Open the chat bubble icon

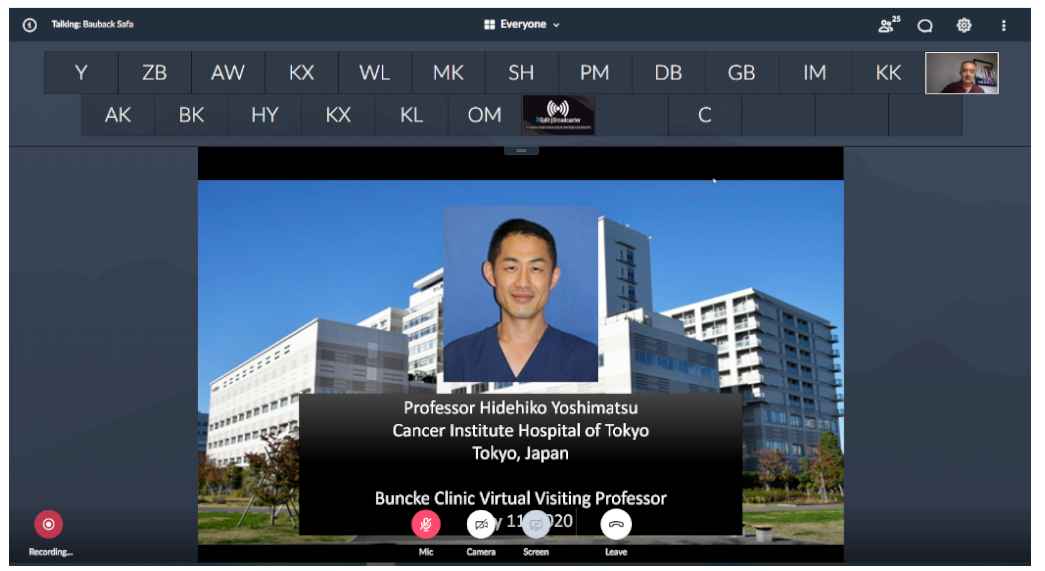click(x=924, y=26)
